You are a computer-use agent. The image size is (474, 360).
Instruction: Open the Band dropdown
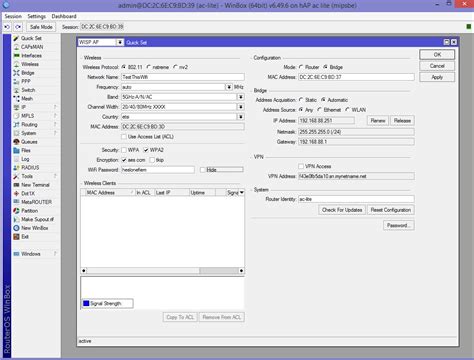(241, 97)
